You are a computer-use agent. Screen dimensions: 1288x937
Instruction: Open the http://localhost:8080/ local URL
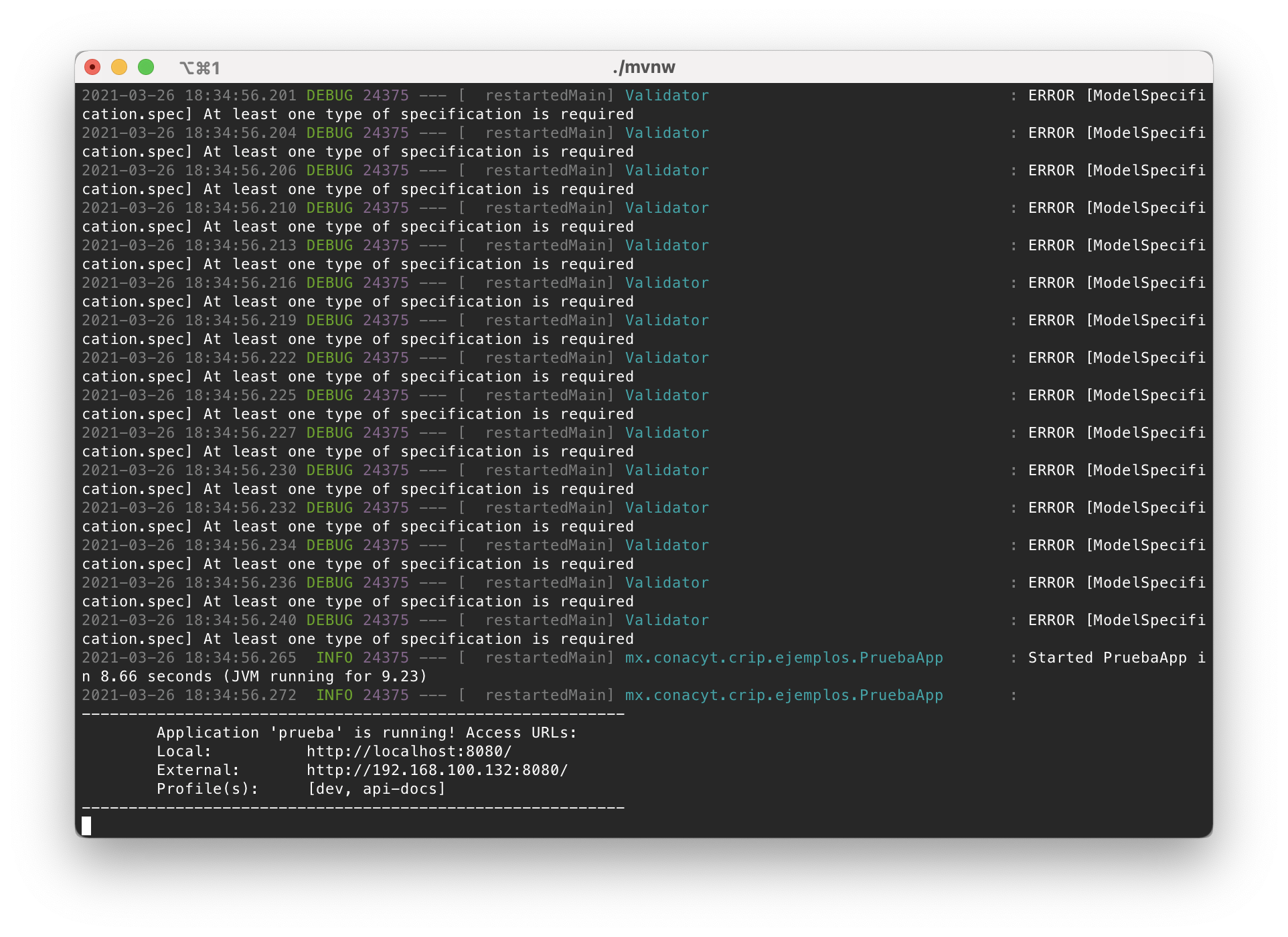(409, 752)
